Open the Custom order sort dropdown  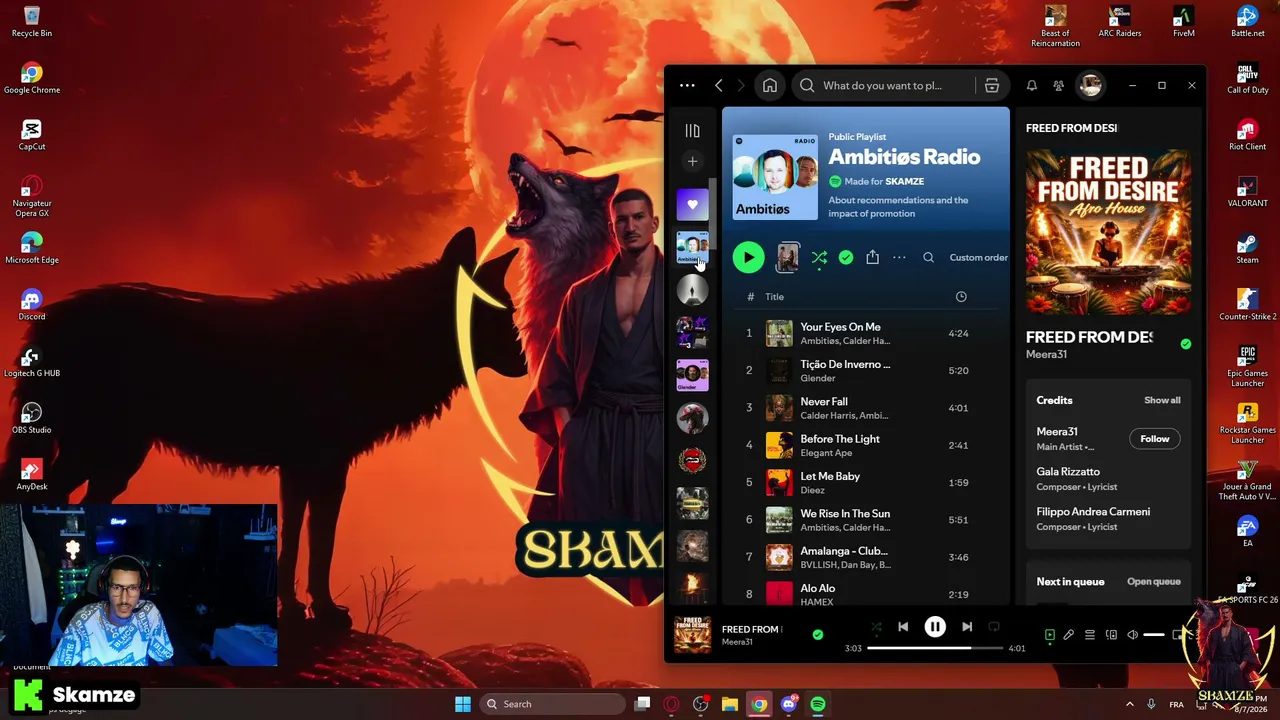(978, 258)
